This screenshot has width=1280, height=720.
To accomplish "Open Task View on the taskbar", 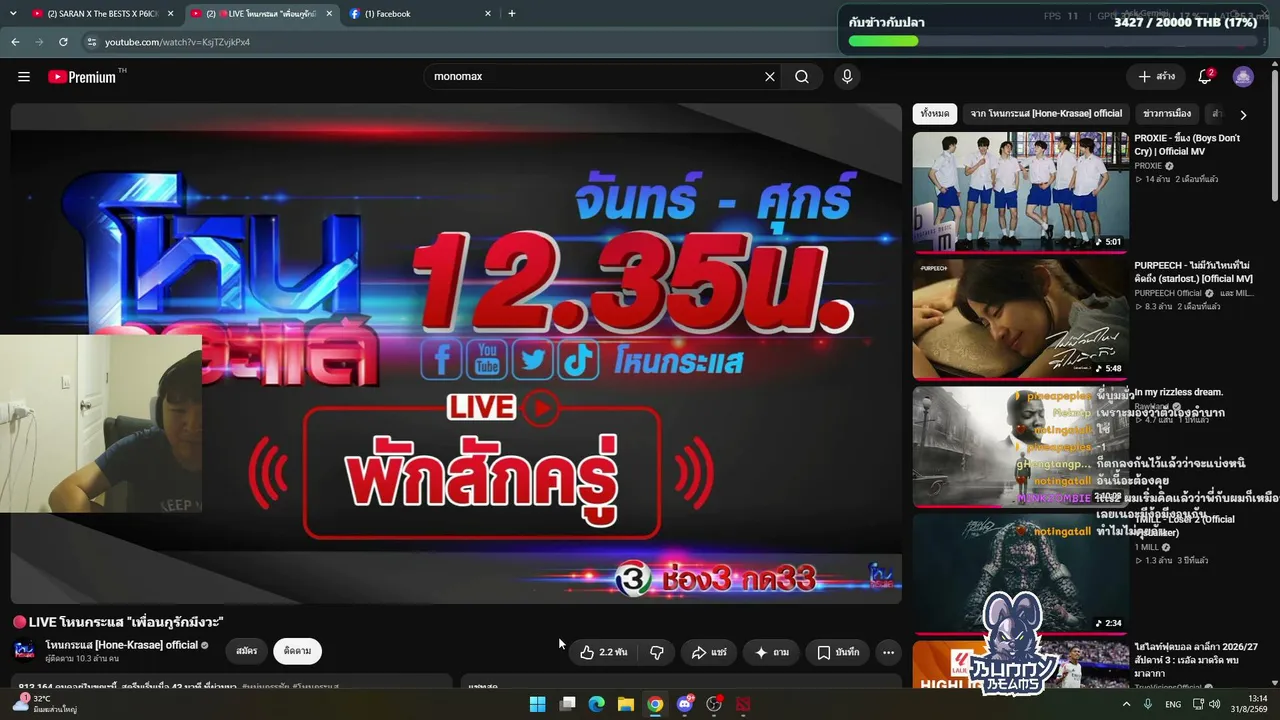I will [567, 704].
